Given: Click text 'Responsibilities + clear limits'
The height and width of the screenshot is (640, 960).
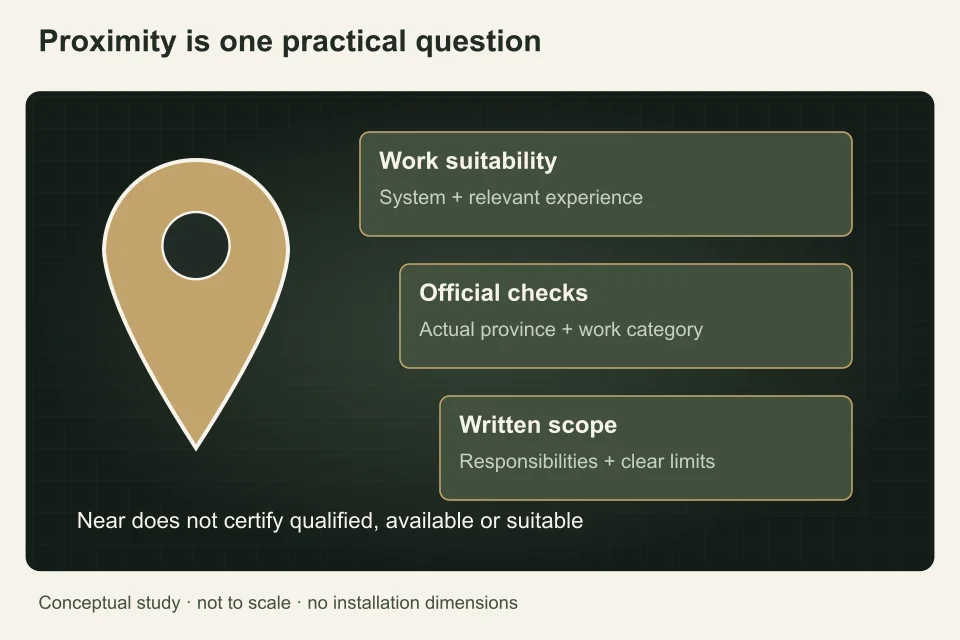Looking at the screenshot, I should coord(587,461).
